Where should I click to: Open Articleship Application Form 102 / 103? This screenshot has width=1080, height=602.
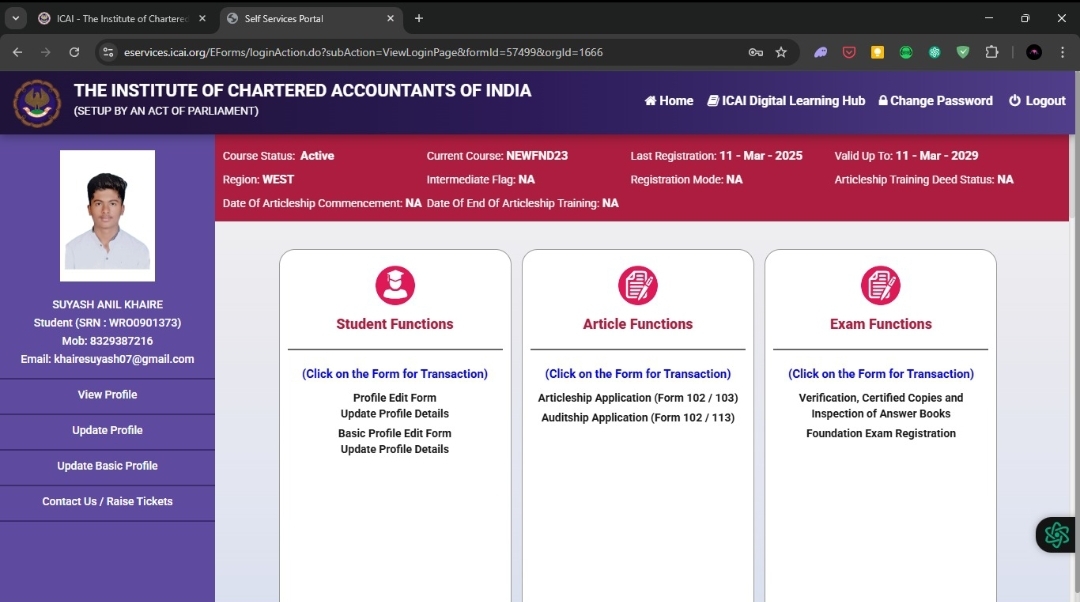pyautogui.click(x=638, y=398)
